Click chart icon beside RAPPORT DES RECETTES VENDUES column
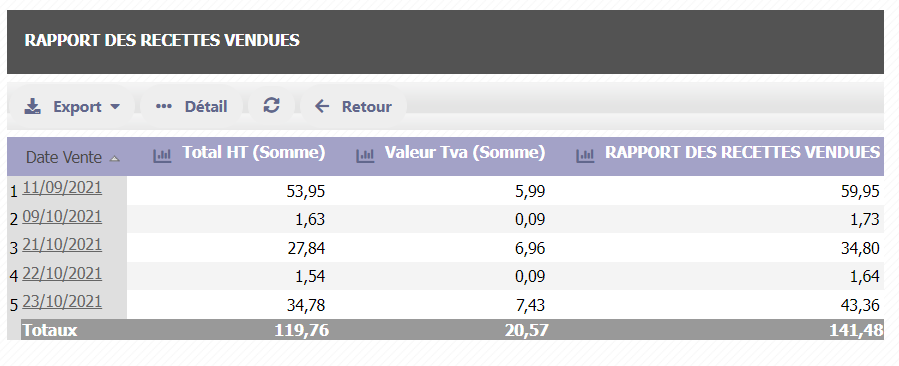The width and height of the screenshot is (899, 366). pyautogui.click(x=585, y=155)
